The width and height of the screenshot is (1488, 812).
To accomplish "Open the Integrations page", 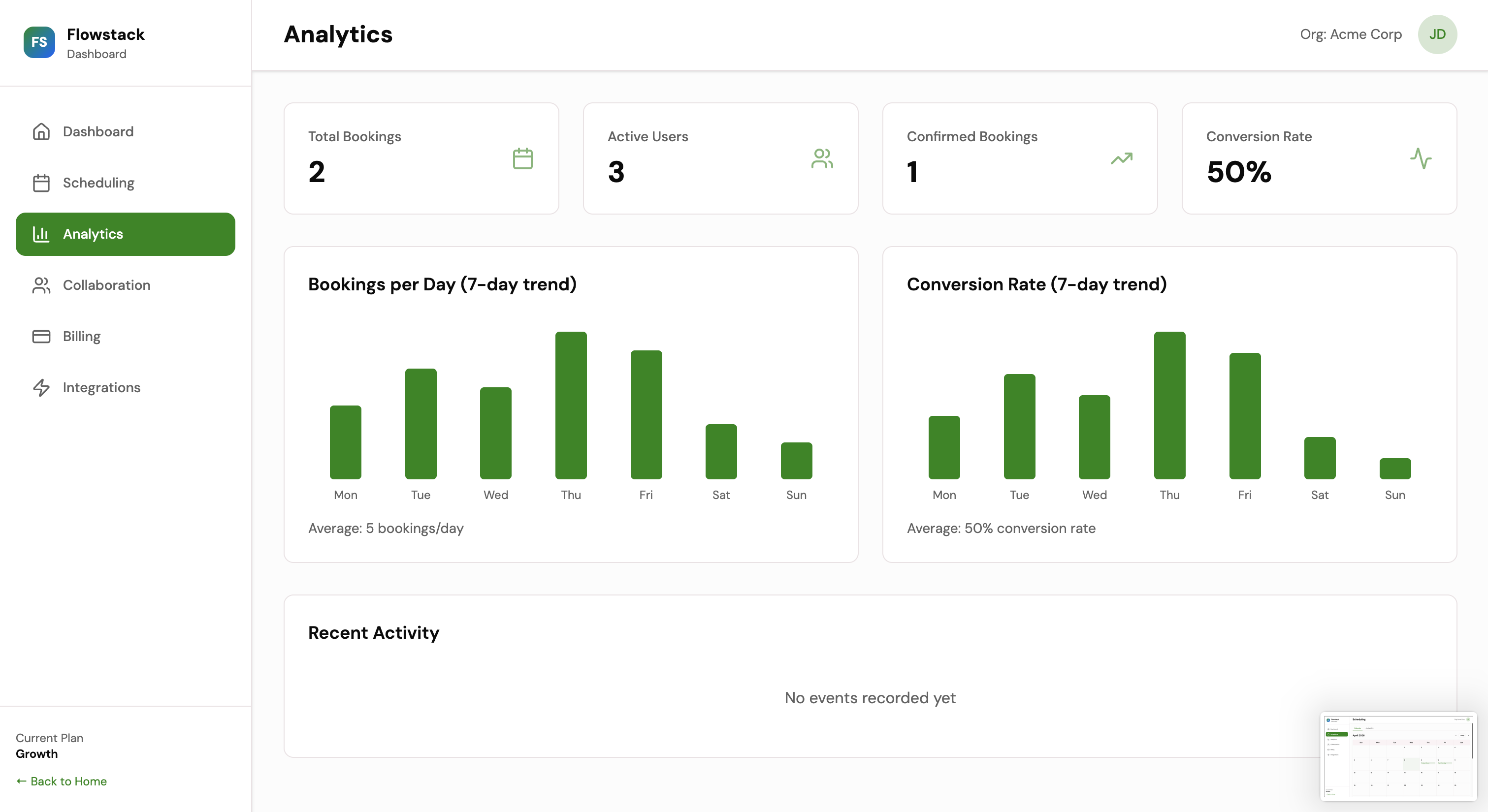I will coord(126,387).
